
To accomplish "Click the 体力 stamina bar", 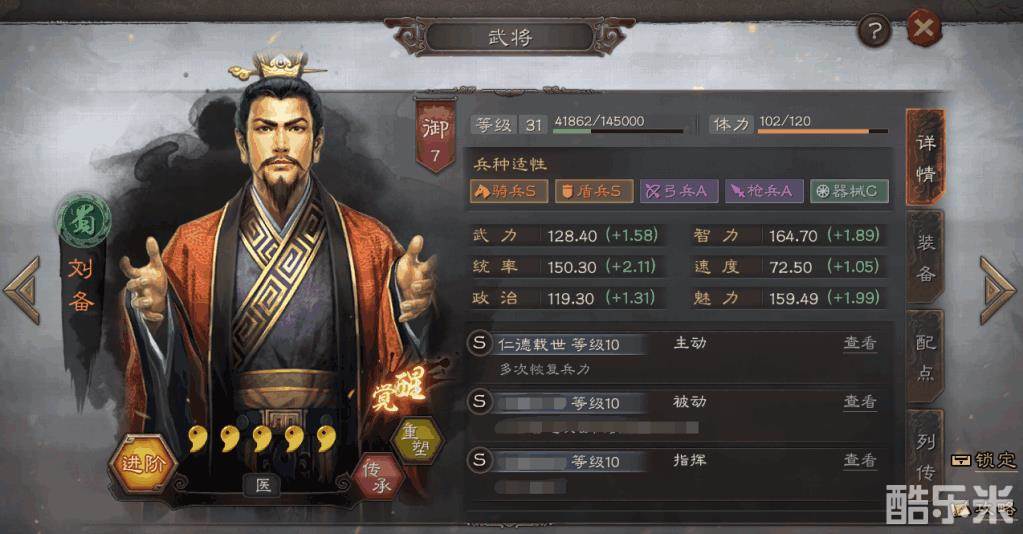I will [823, 131].
